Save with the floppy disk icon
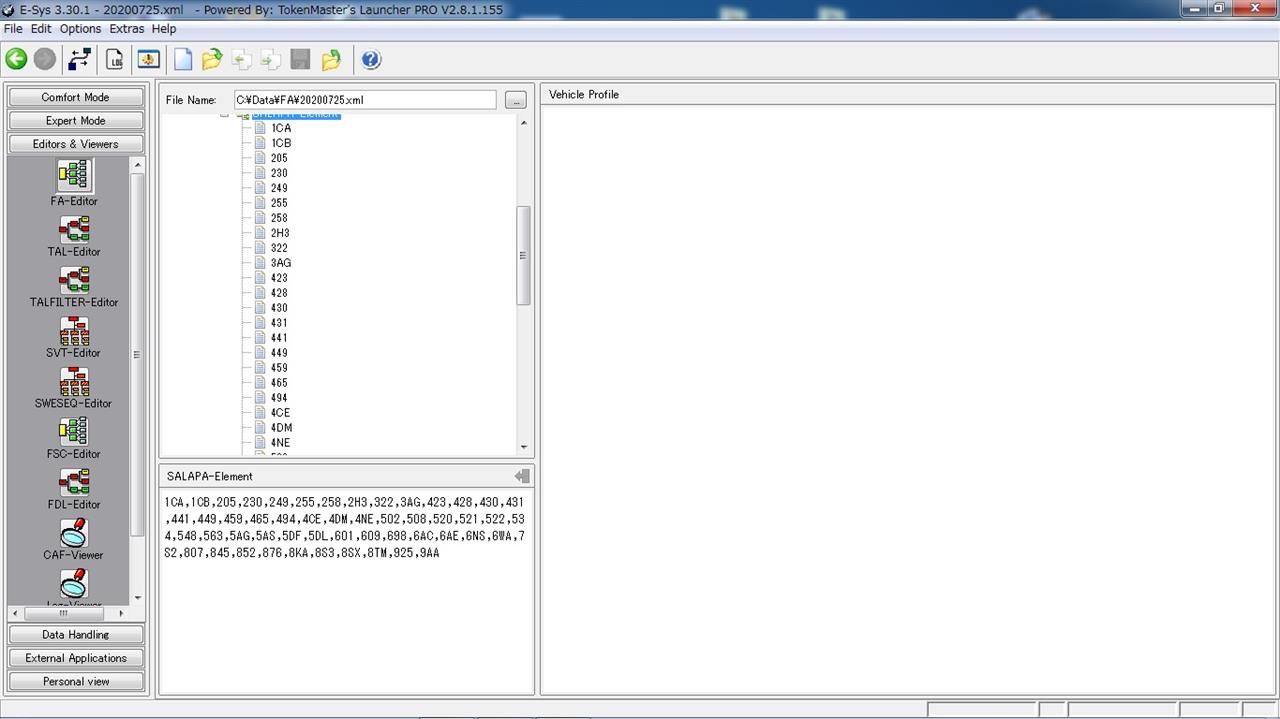 [300, 60]
